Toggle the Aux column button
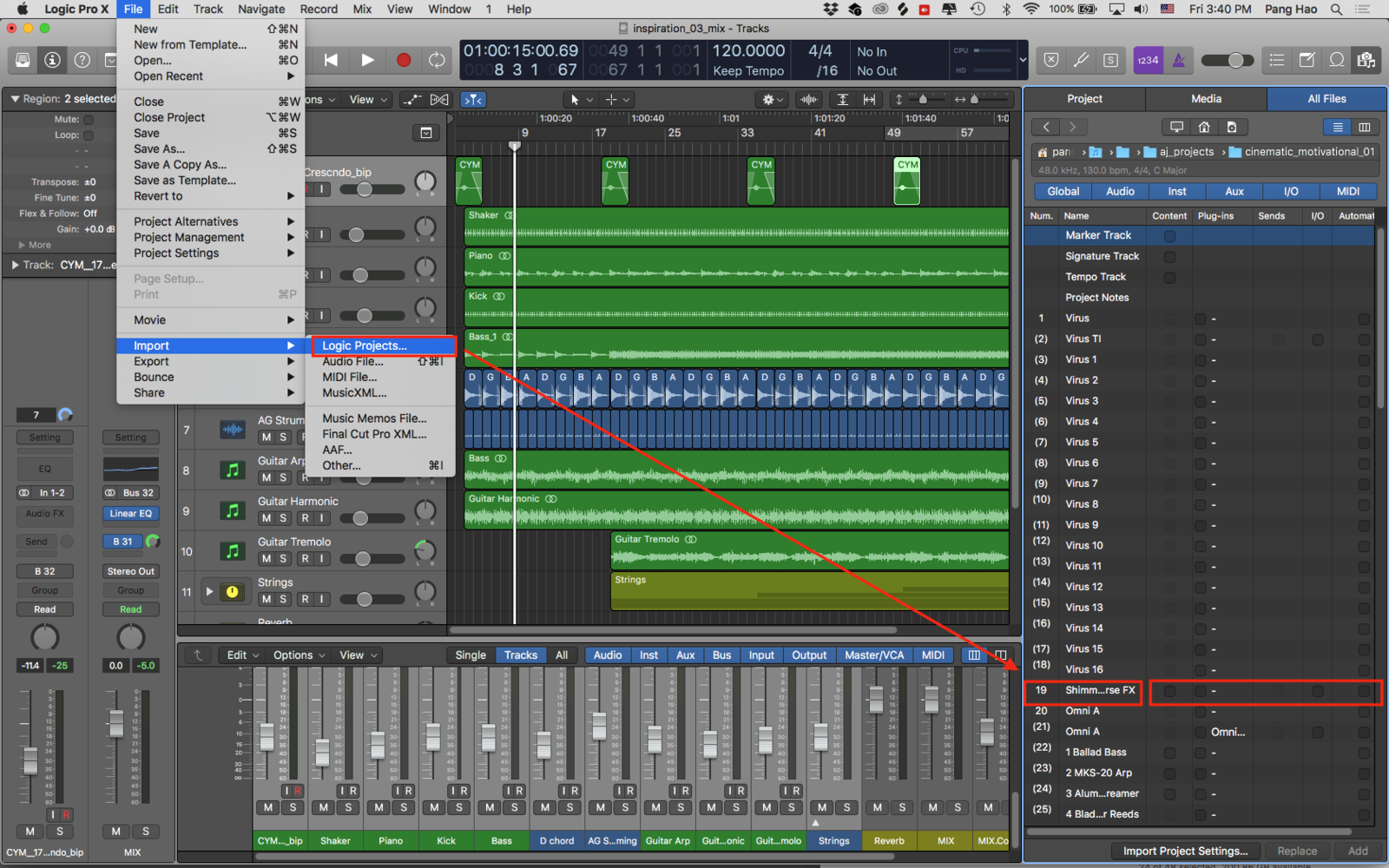Image resolution: width=1389 pixels, height=868 pixels. [1234, 192]
